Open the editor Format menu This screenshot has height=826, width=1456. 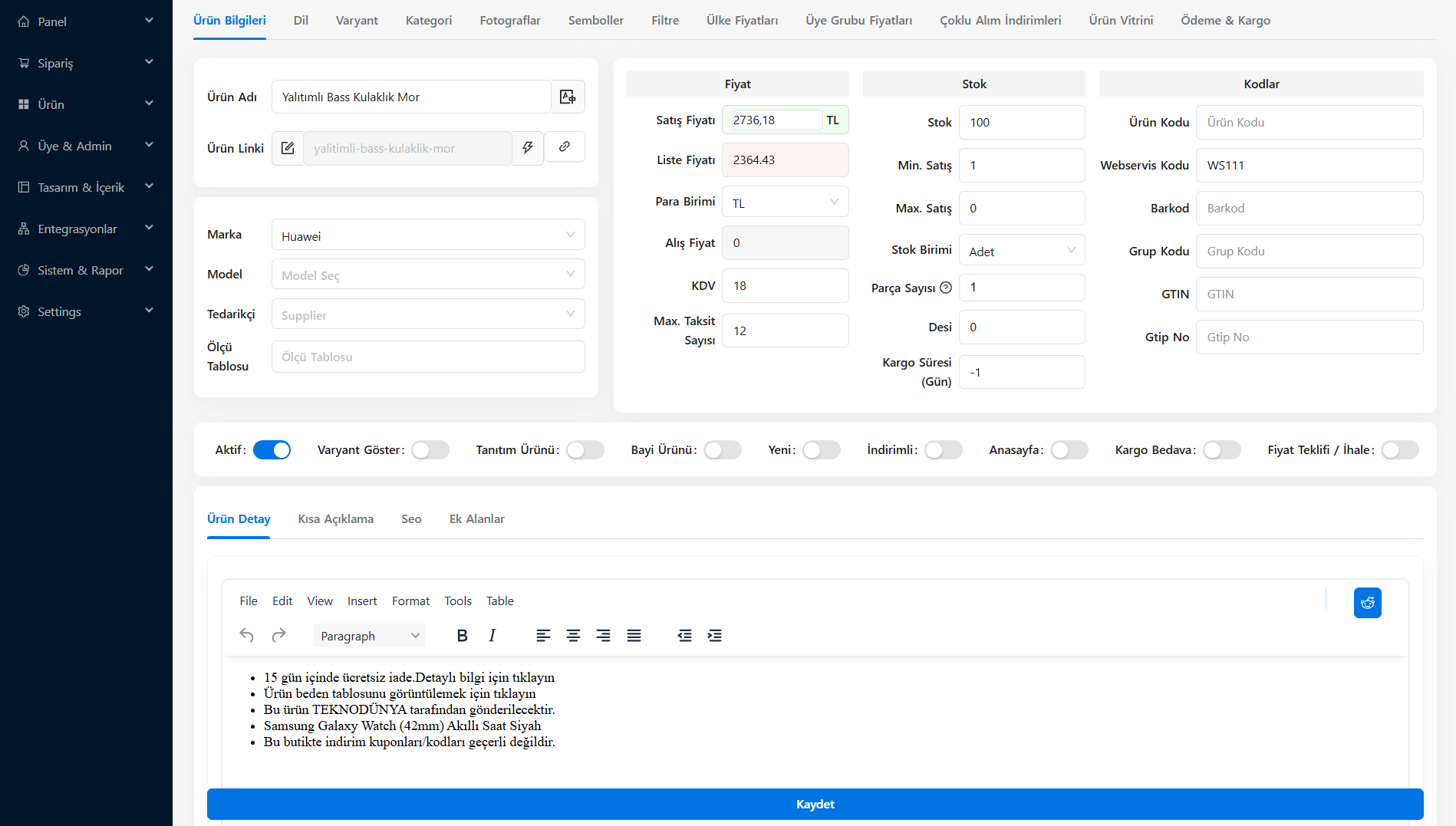[410, 601]
